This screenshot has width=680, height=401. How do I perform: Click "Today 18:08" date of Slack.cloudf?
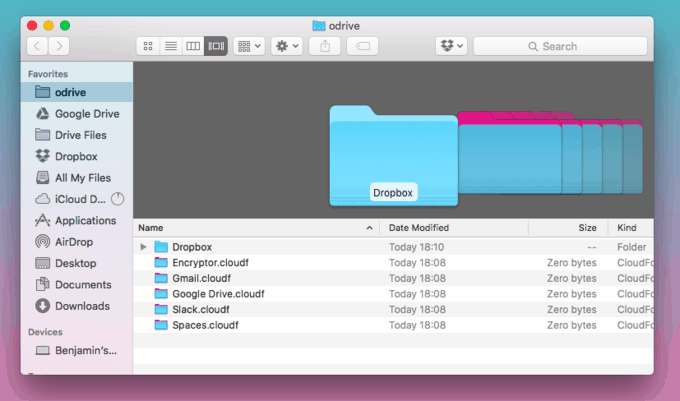pos(417,309)
